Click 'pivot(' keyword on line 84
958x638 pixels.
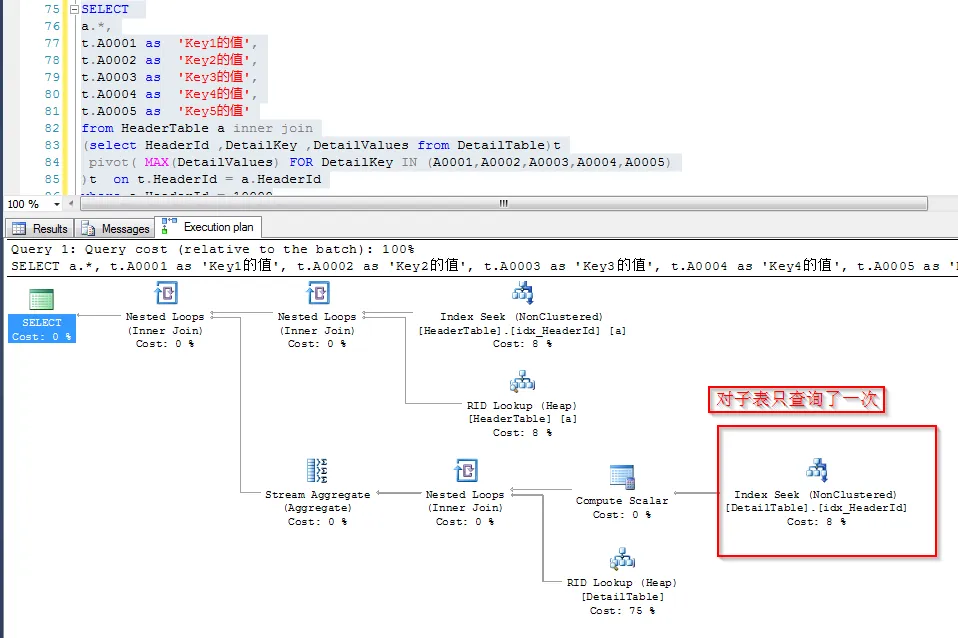(x=112, y=162)
